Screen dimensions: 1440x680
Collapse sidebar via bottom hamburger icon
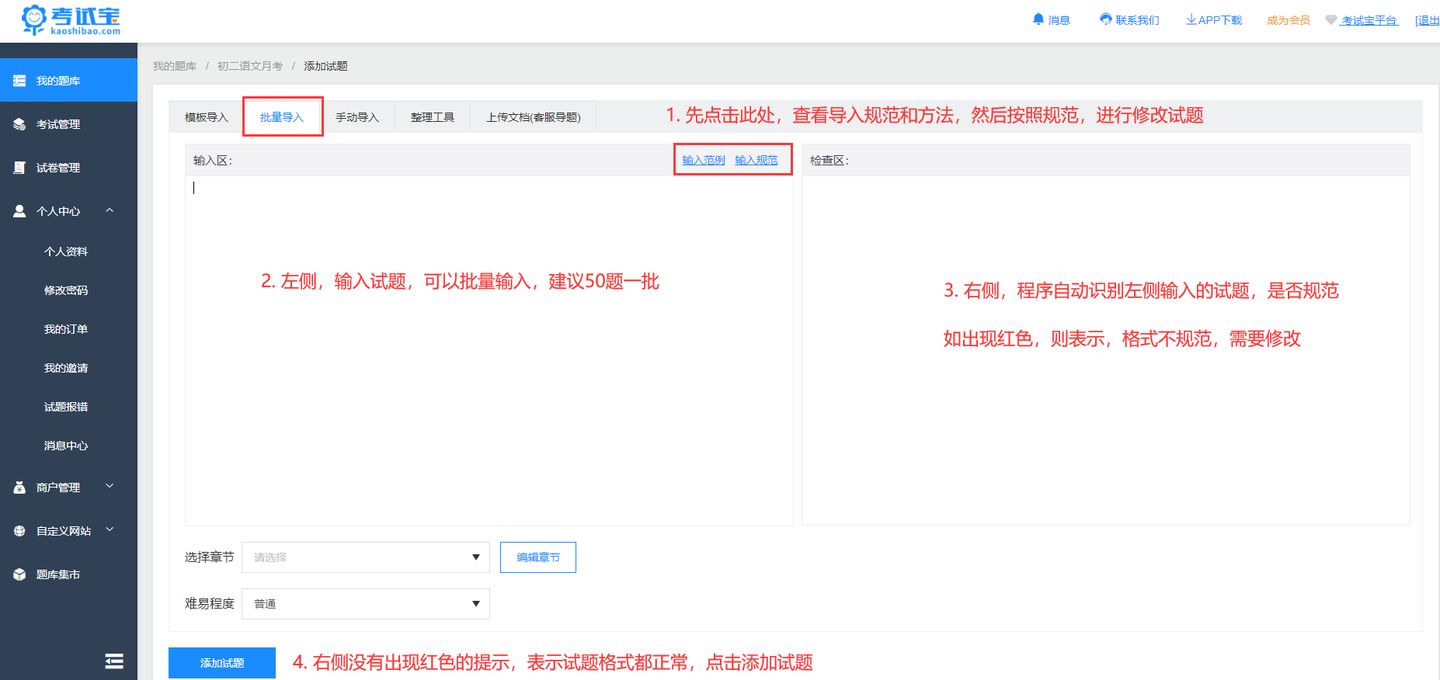(114, 660)
